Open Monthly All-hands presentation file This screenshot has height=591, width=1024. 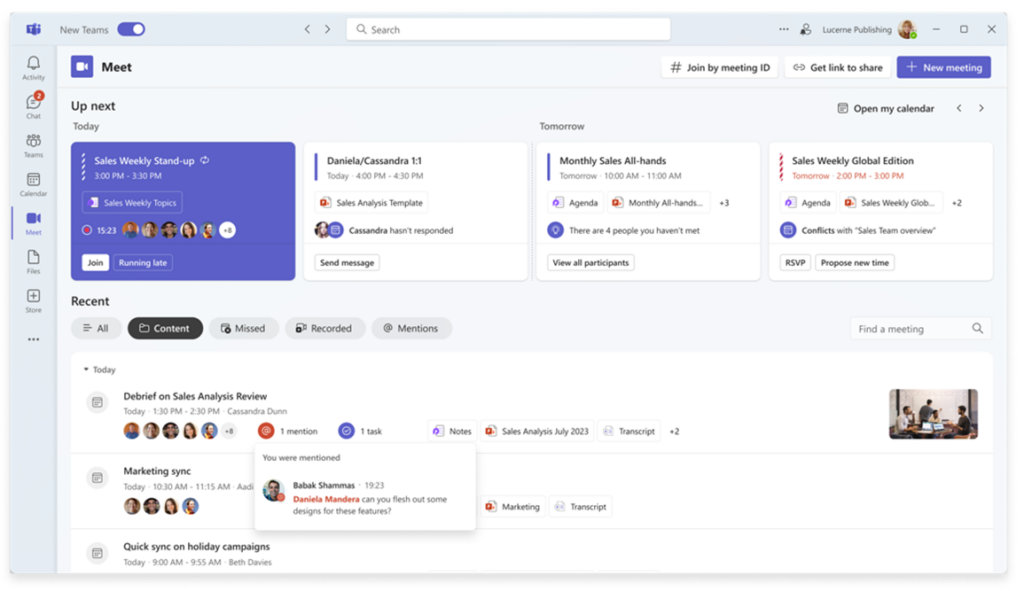[x=658, y=202]
